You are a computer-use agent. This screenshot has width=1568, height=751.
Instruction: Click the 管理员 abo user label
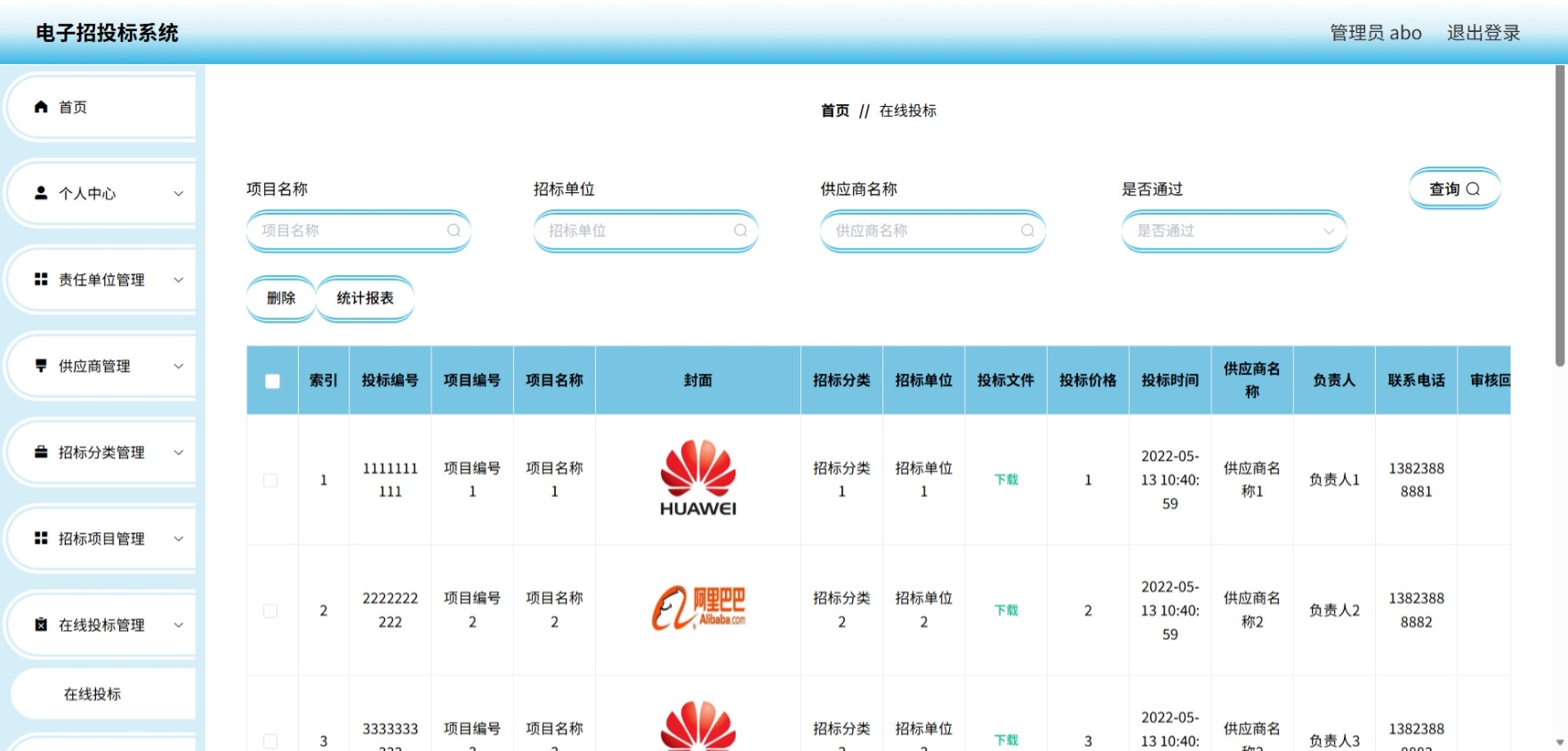point(1376,33)
